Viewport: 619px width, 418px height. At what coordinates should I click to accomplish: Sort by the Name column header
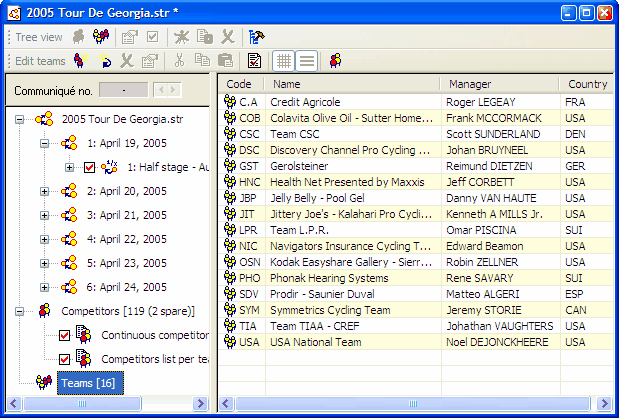pos(353,84)
